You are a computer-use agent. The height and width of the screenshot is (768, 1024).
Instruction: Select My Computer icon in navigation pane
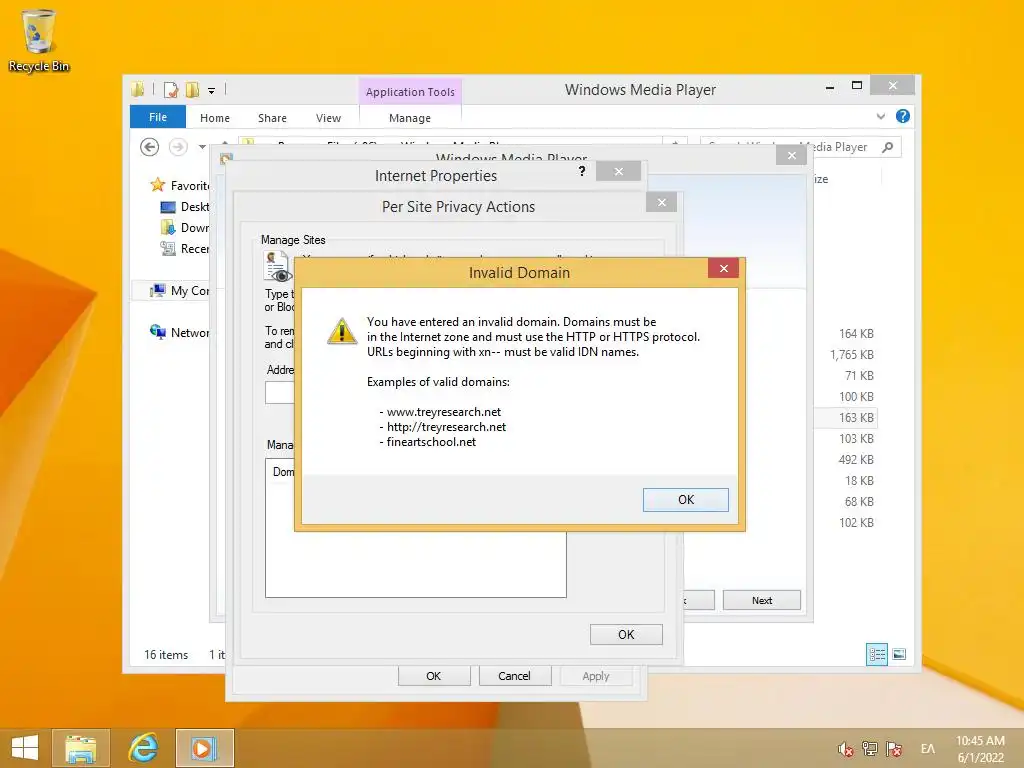tap(157, 291)
